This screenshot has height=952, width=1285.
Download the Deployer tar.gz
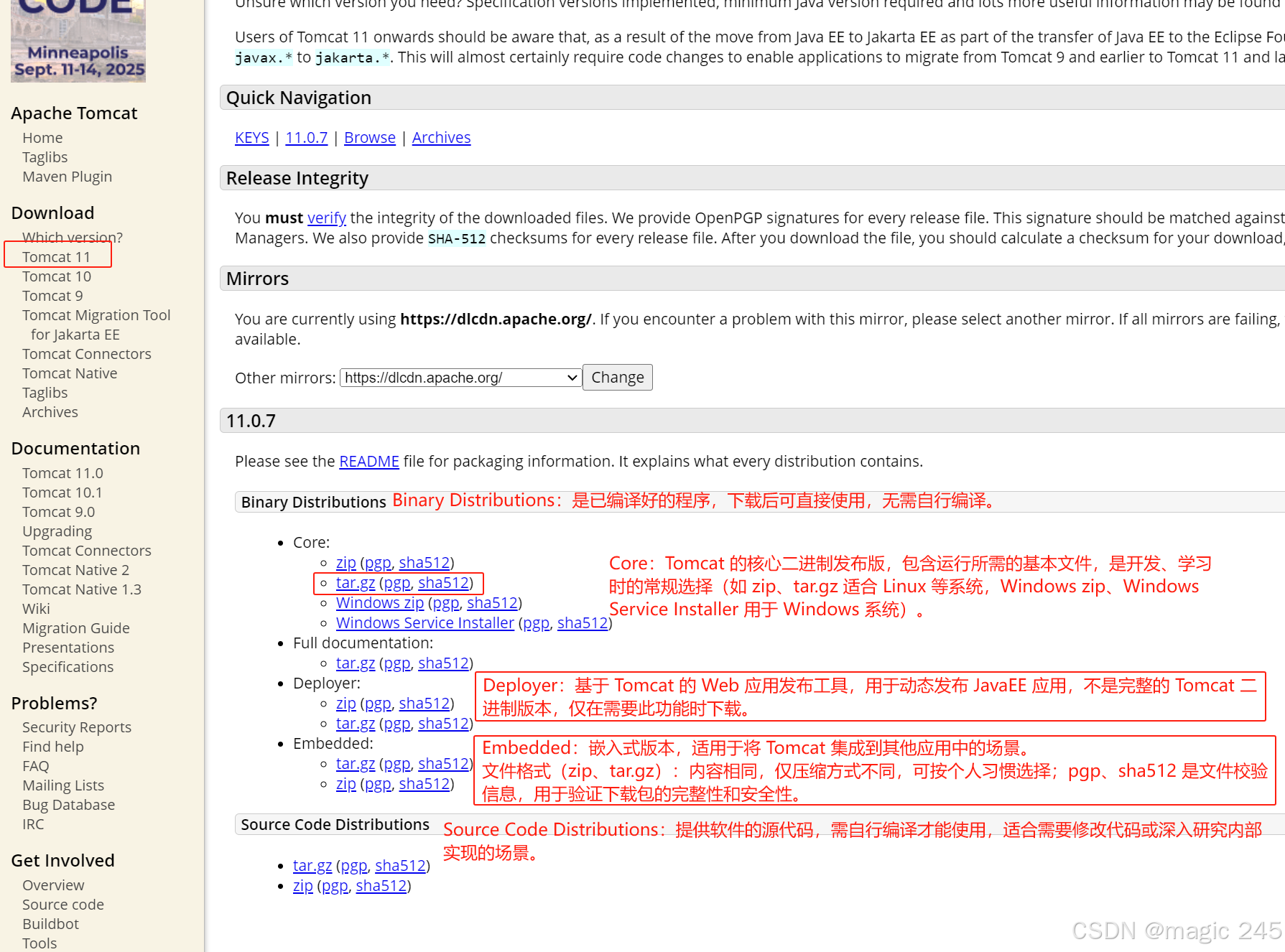tap(356, 724)
